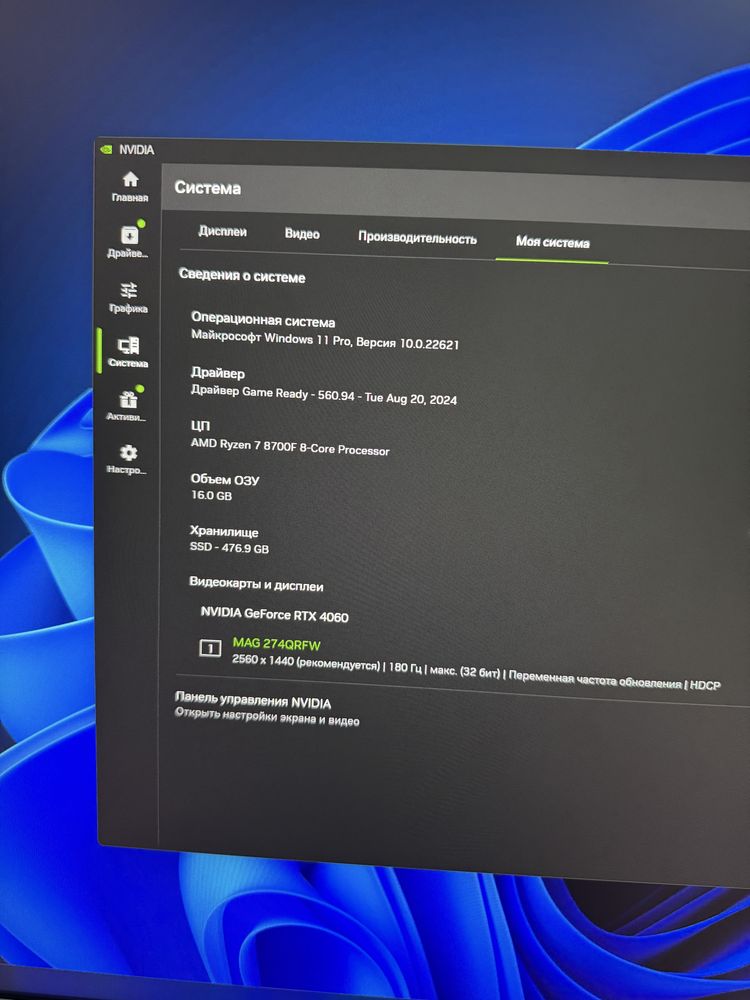Switch to the Производительность tab
This screenshot has width=750, height=1000.
(x=417, y=237)
